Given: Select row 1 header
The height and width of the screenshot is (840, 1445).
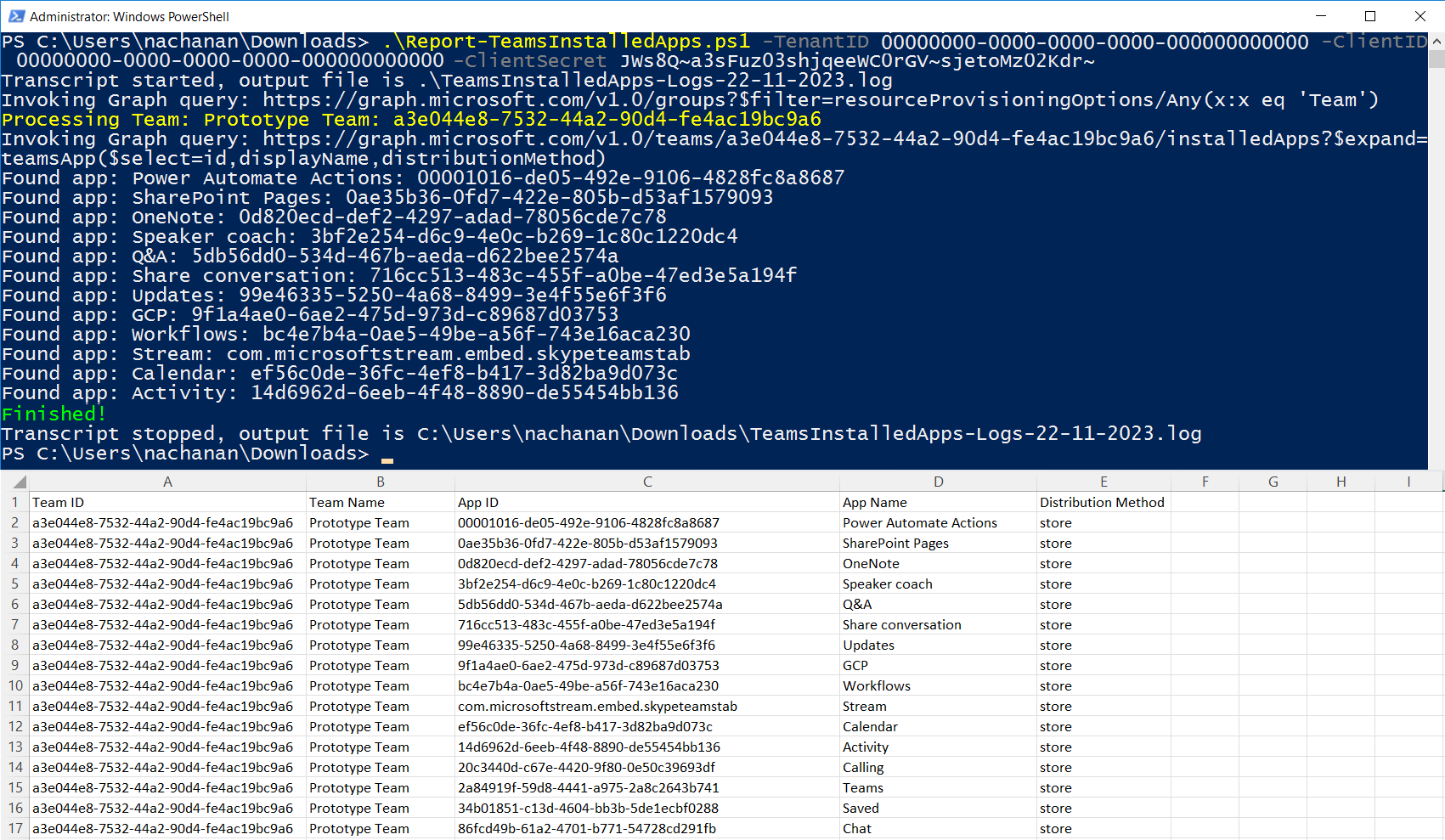Looking at the screenshot, I should click(15, 502).
